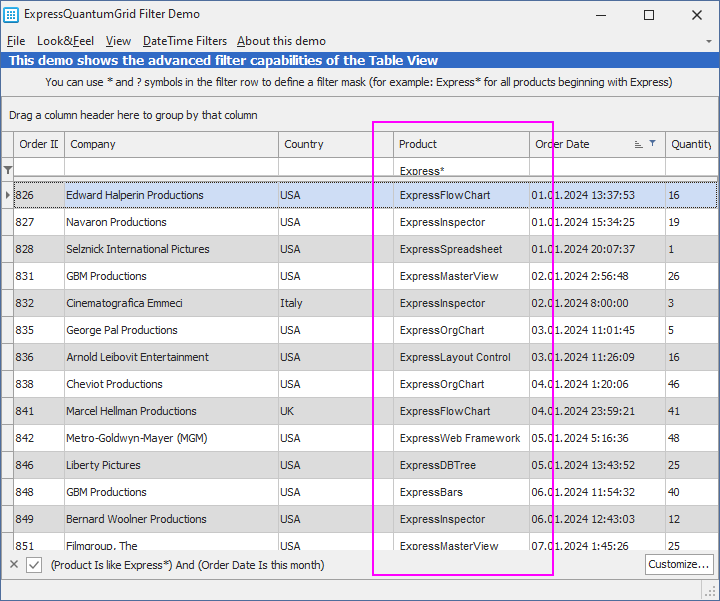Viewport: 720px width, 601px height.
Task: Click row indicator arrow for order 826
Action: pyautogui.click(x=7, y=195)
